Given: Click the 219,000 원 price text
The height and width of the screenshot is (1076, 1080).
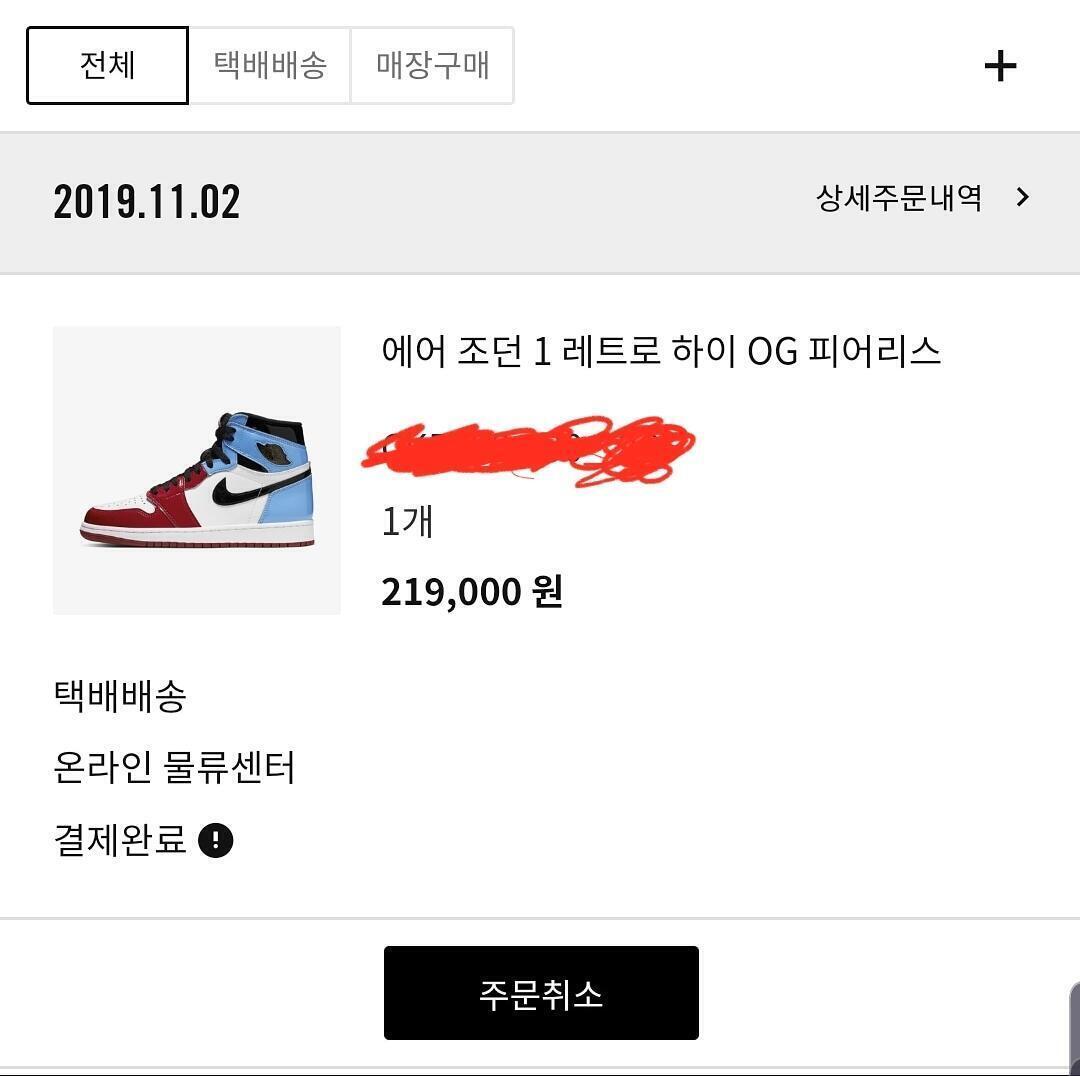Looking at the screenshot, I should tap(472, 592).
